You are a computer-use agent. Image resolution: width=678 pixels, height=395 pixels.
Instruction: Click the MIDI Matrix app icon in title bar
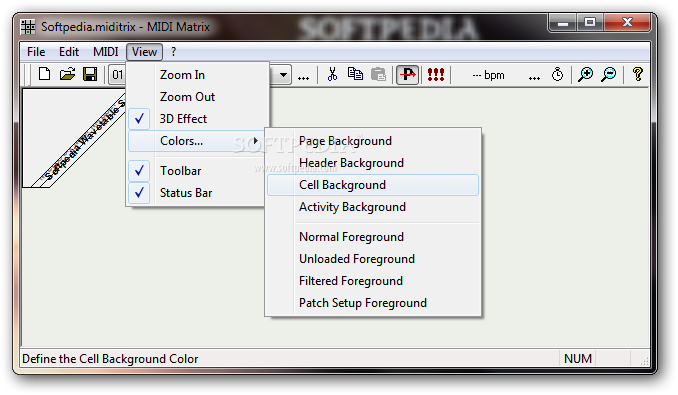[28, 27]
